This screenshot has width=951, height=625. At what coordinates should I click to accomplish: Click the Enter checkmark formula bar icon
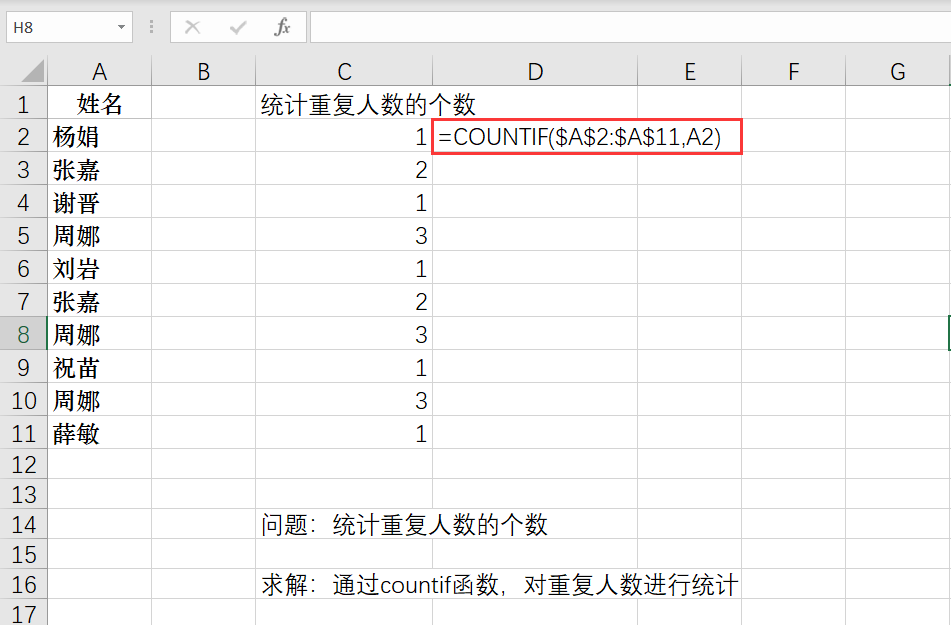click(x=238, y=27)
